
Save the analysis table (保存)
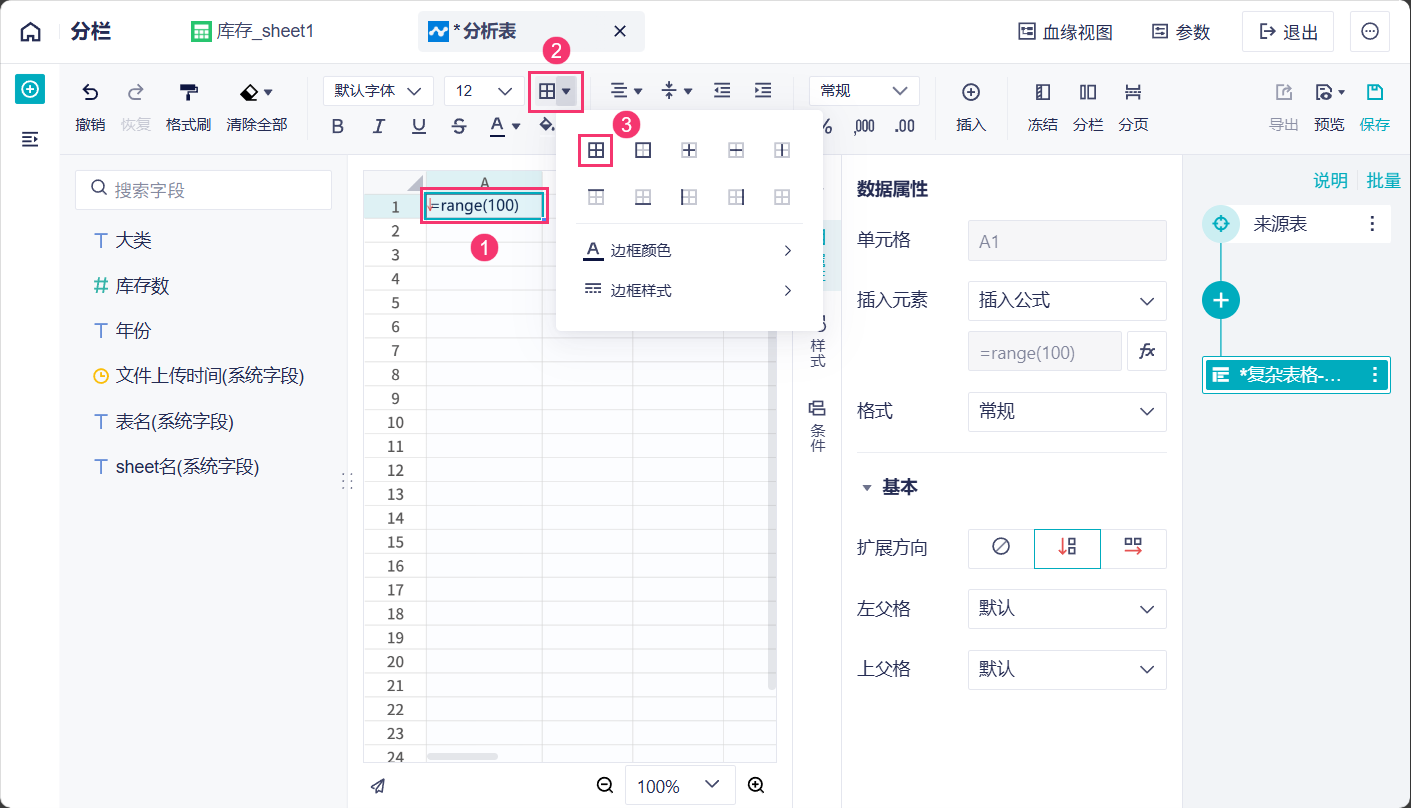click(1375, 107)
